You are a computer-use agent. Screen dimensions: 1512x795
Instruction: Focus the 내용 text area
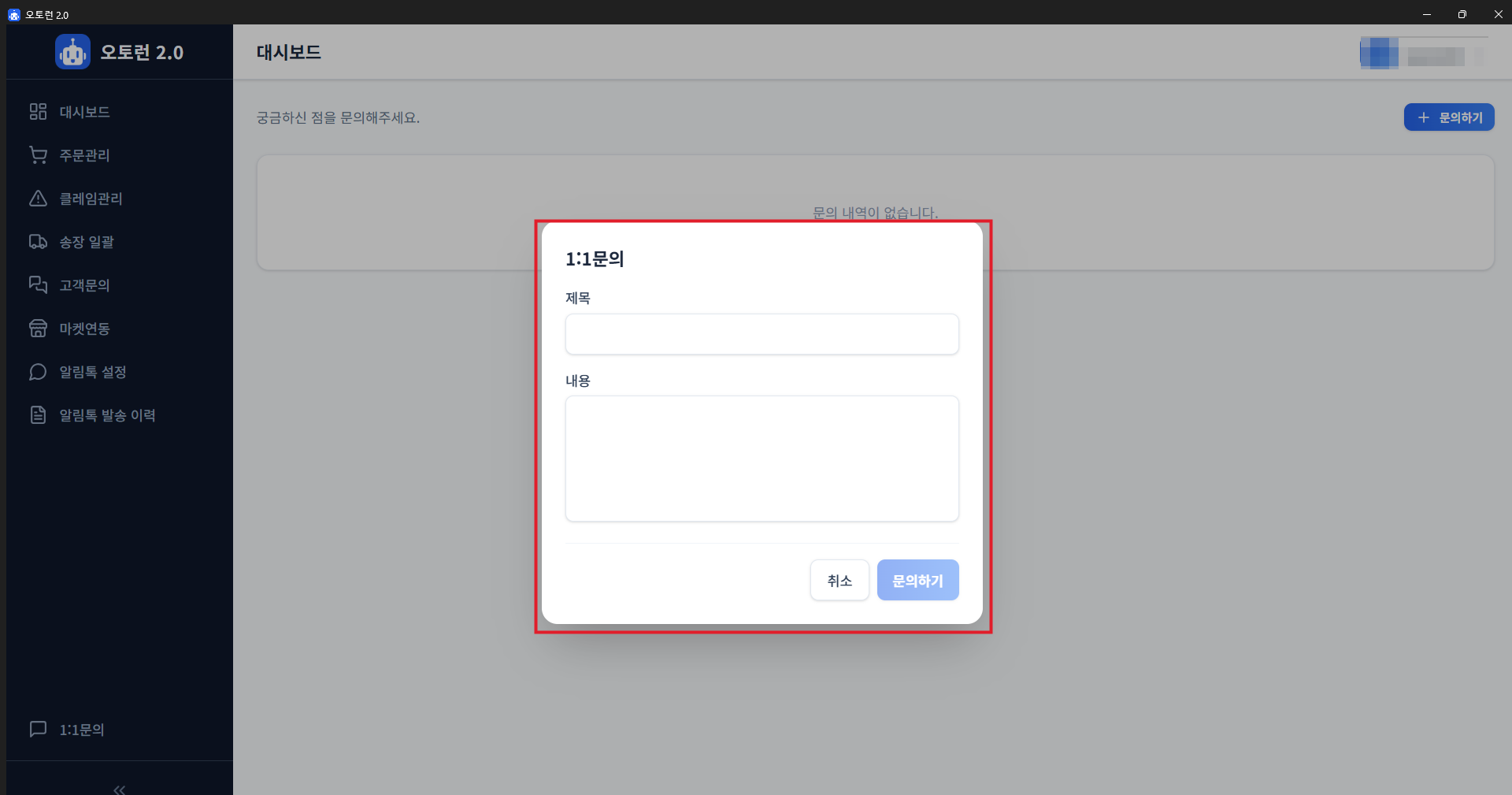pyautogui.click(x=762, y=459)
